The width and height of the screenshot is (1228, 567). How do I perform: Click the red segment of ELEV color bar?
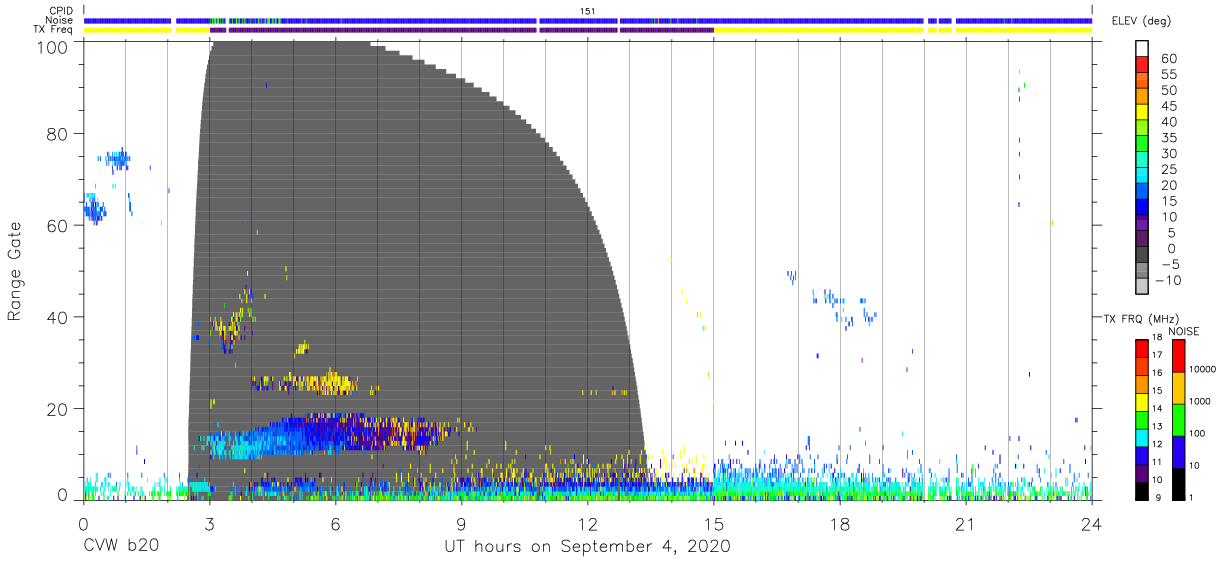pyautogui.click(x=1142, y=66)
